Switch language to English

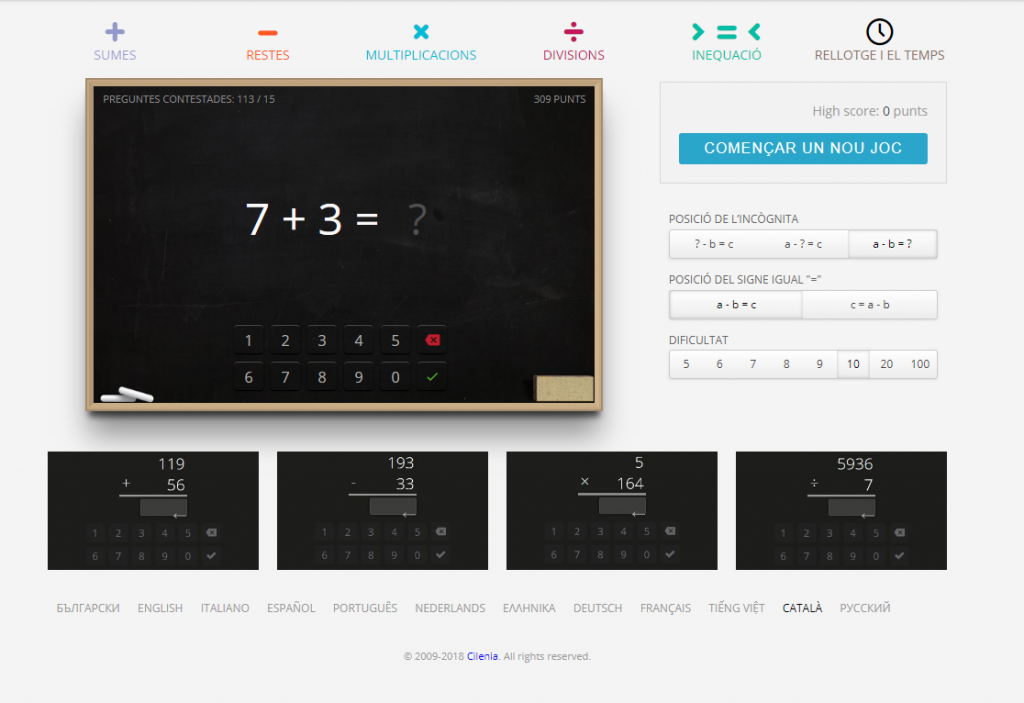click(160, 608)
